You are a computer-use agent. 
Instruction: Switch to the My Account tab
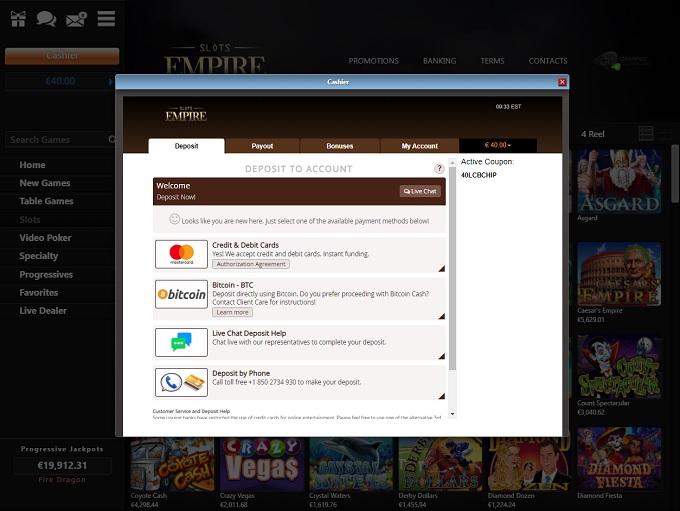click(419, 146)
